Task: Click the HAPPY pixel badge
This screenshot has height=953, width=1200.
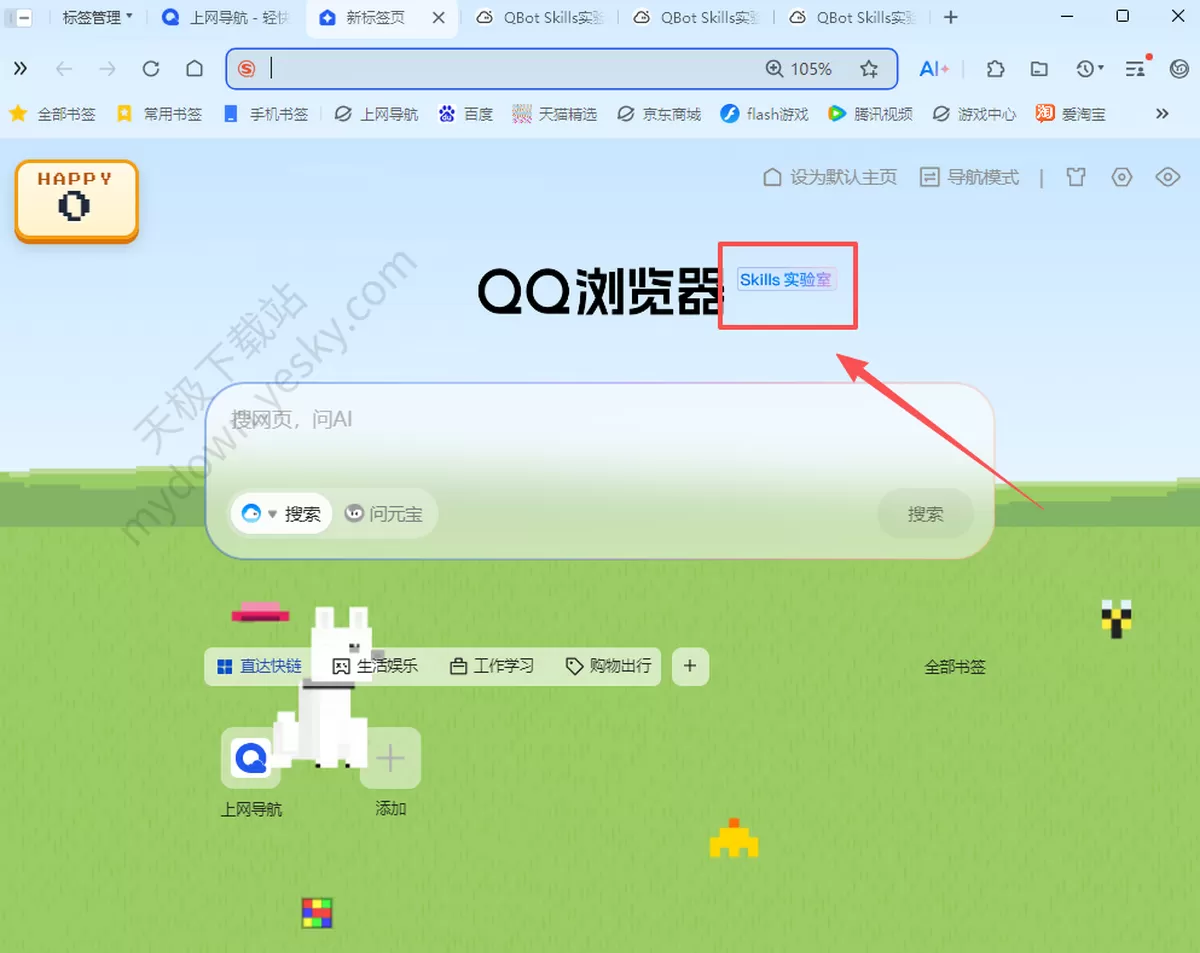Action: pyautogui.click(x=76, y=201)
